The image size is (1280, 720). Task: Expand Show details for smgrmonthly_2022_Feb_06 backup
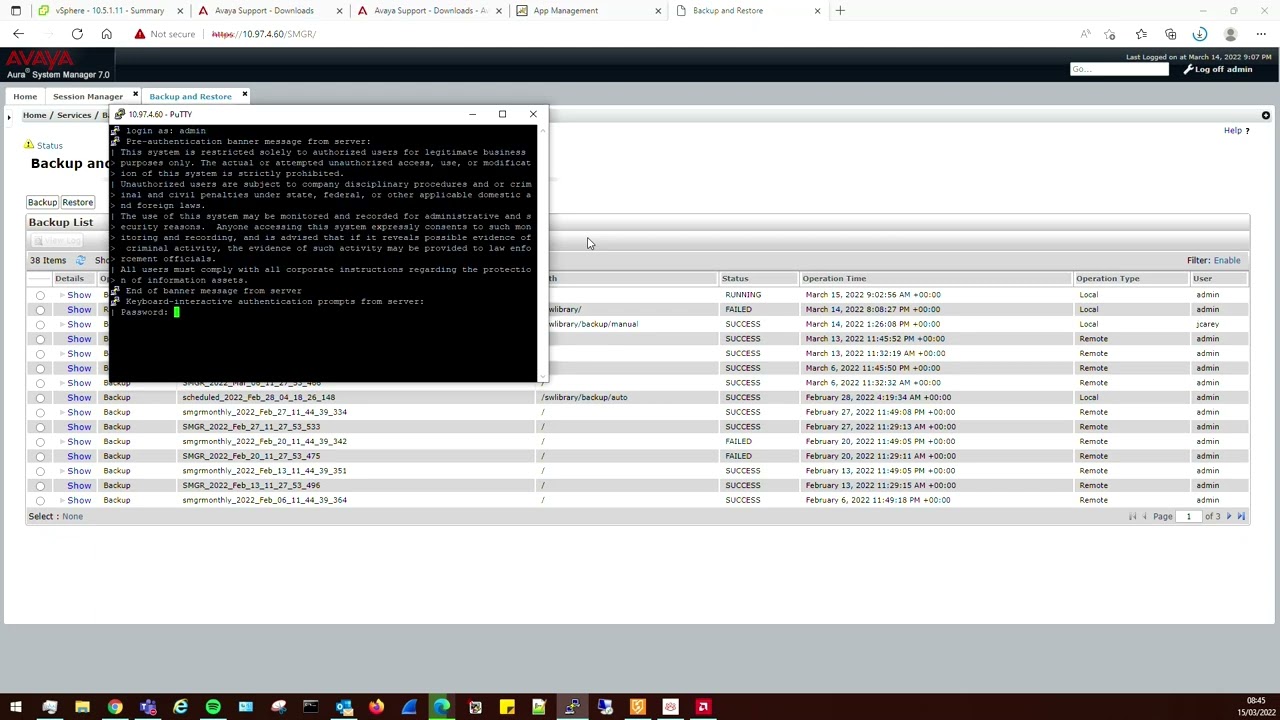[x=78, y=500]
